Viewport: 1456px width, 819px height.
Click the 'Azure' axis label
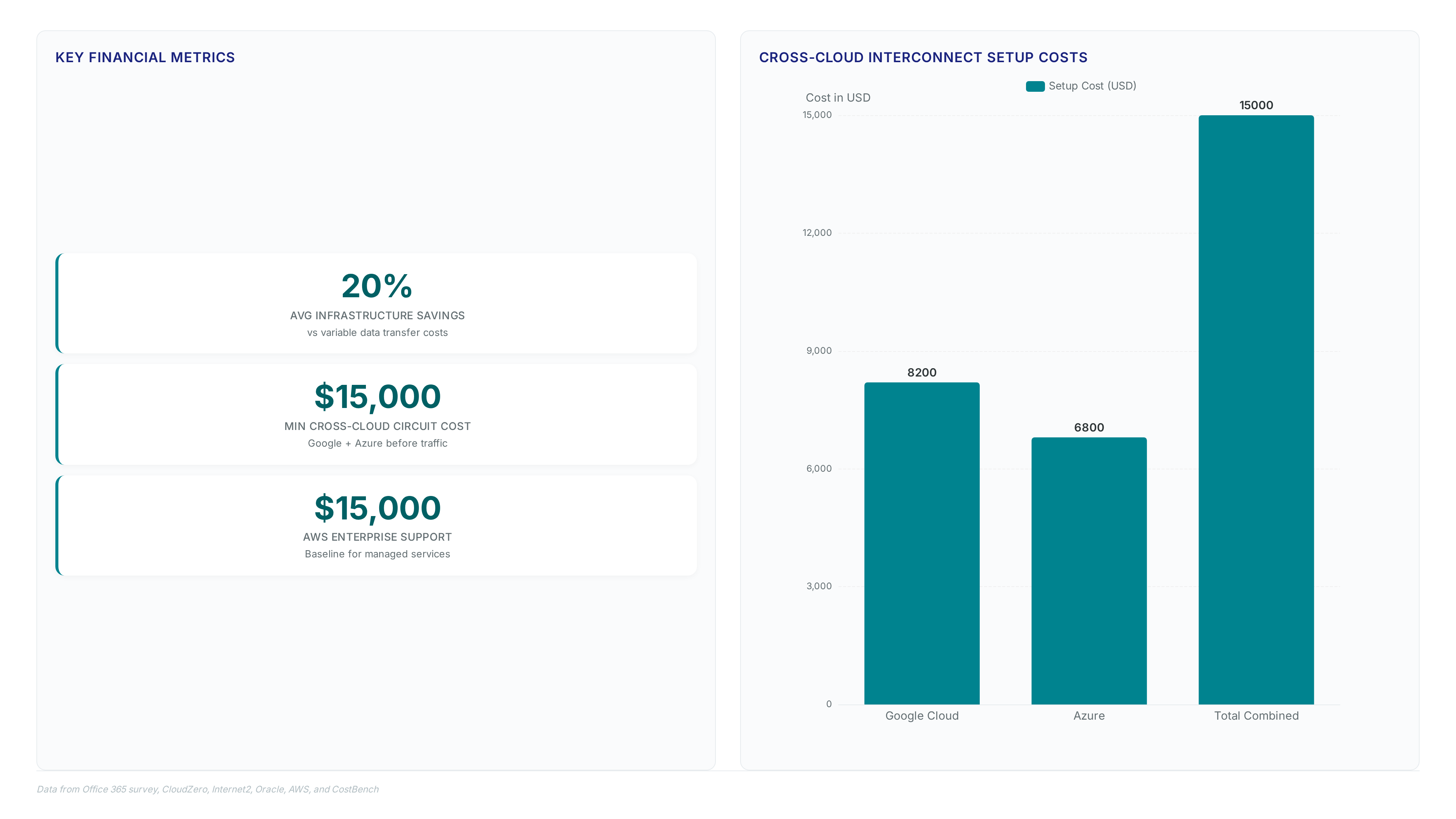(1089, 715)
